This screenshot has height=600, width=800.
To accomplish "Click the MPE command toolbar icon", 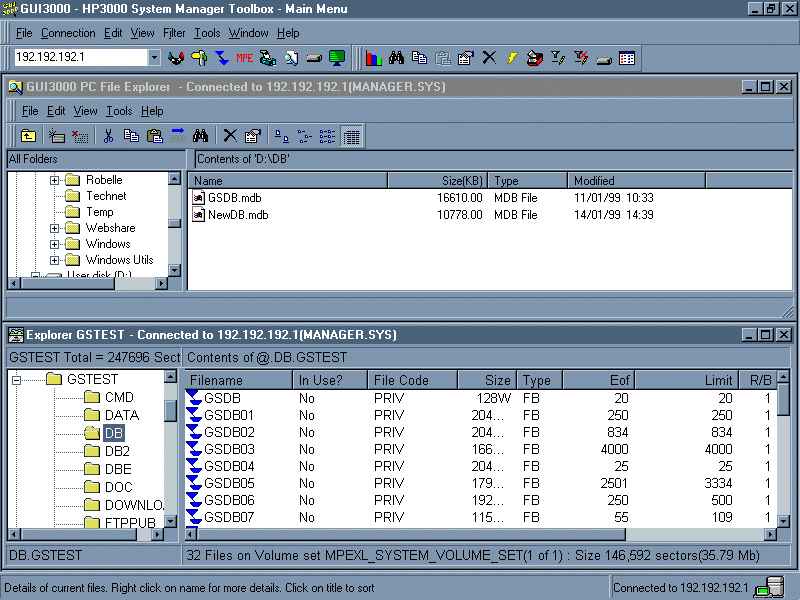I will click(244, 58).
